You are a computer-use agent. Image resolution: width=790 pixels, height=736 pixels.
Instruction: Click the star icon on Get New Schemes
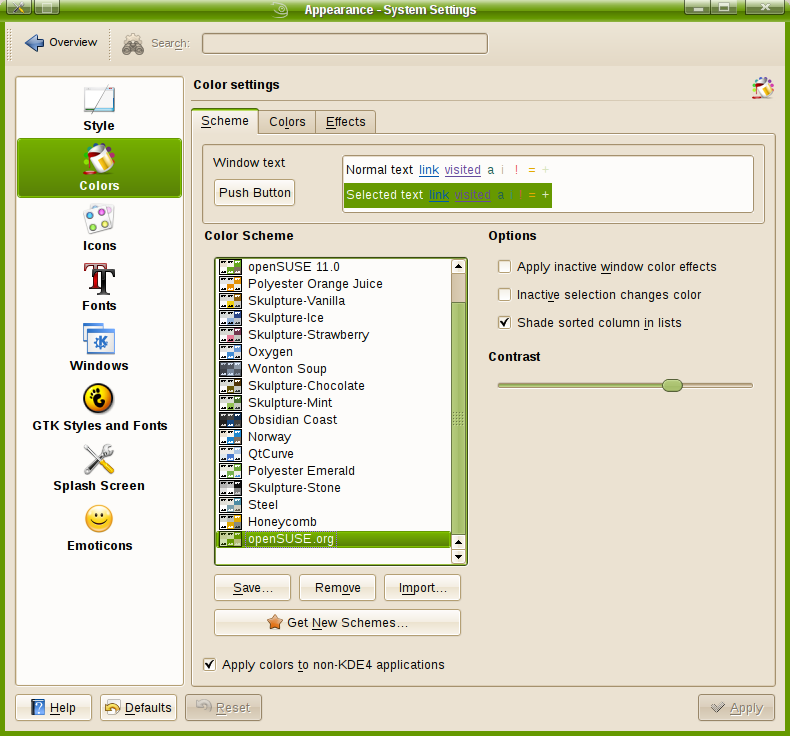coord(275,622)
